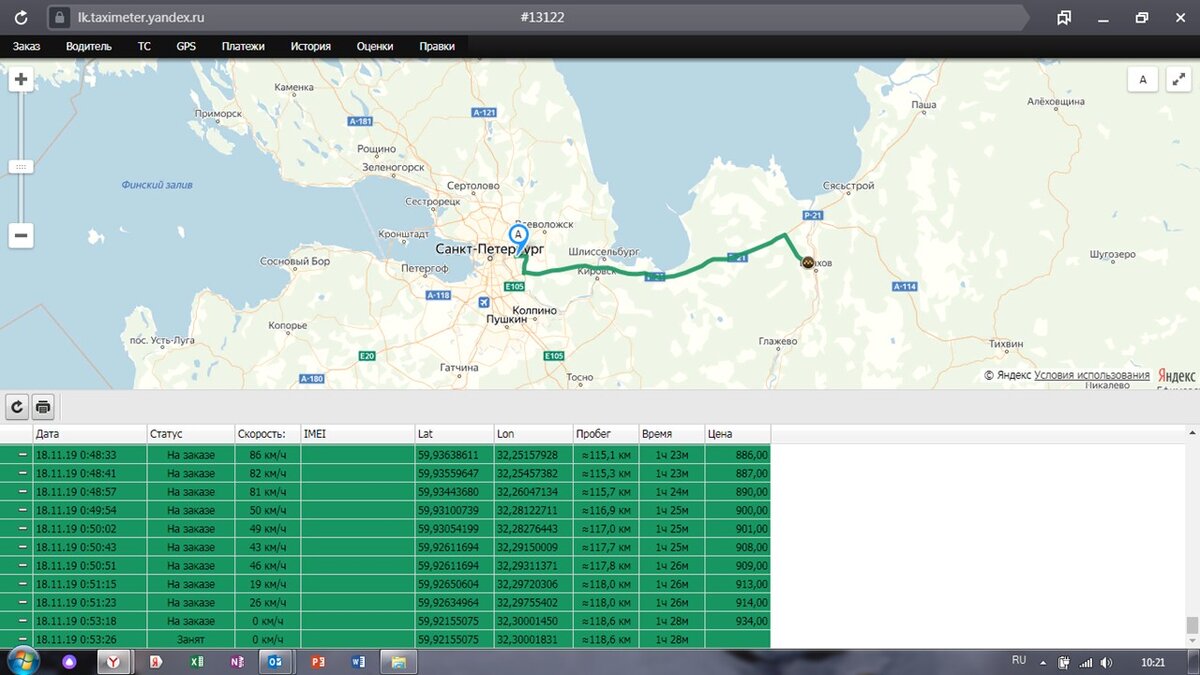
Task: Open the Windows Start menu
Action: coord(23,661)
